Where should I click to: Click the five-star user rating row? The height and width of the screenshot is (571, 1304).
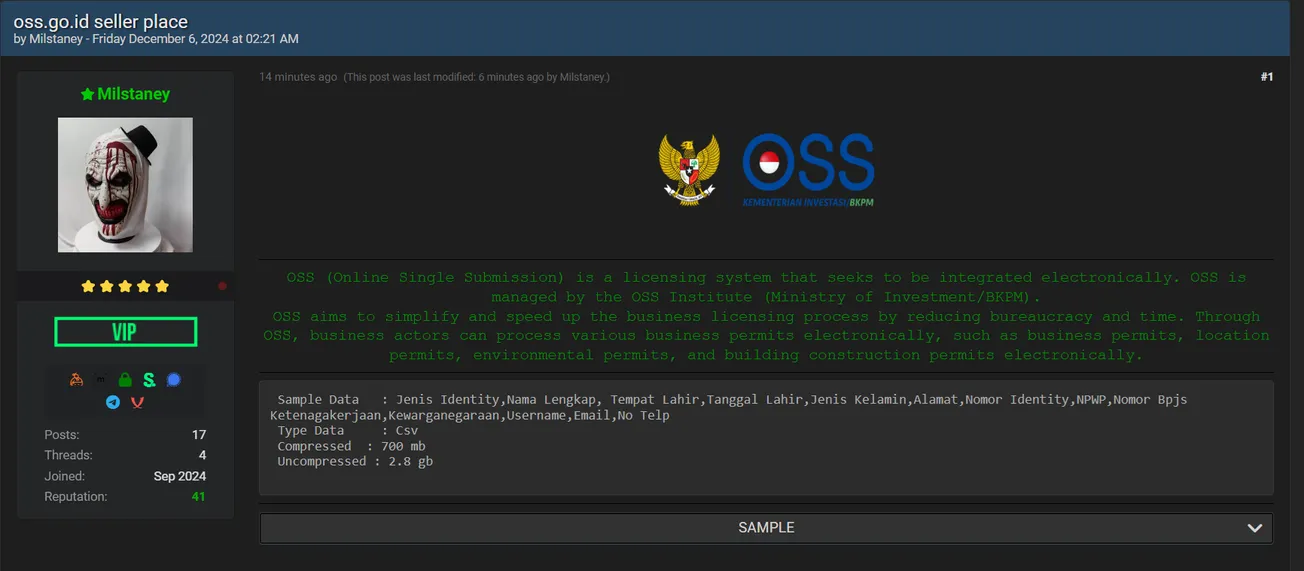point(125,286)
